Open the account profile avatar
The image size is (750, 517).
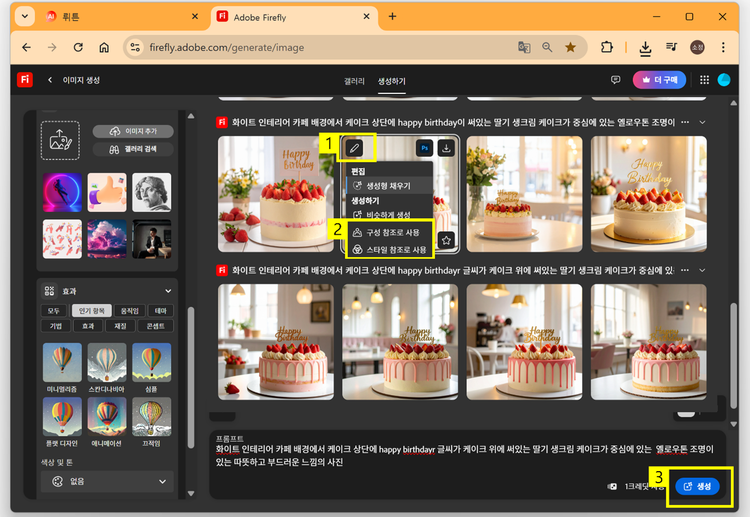[724, 80]
